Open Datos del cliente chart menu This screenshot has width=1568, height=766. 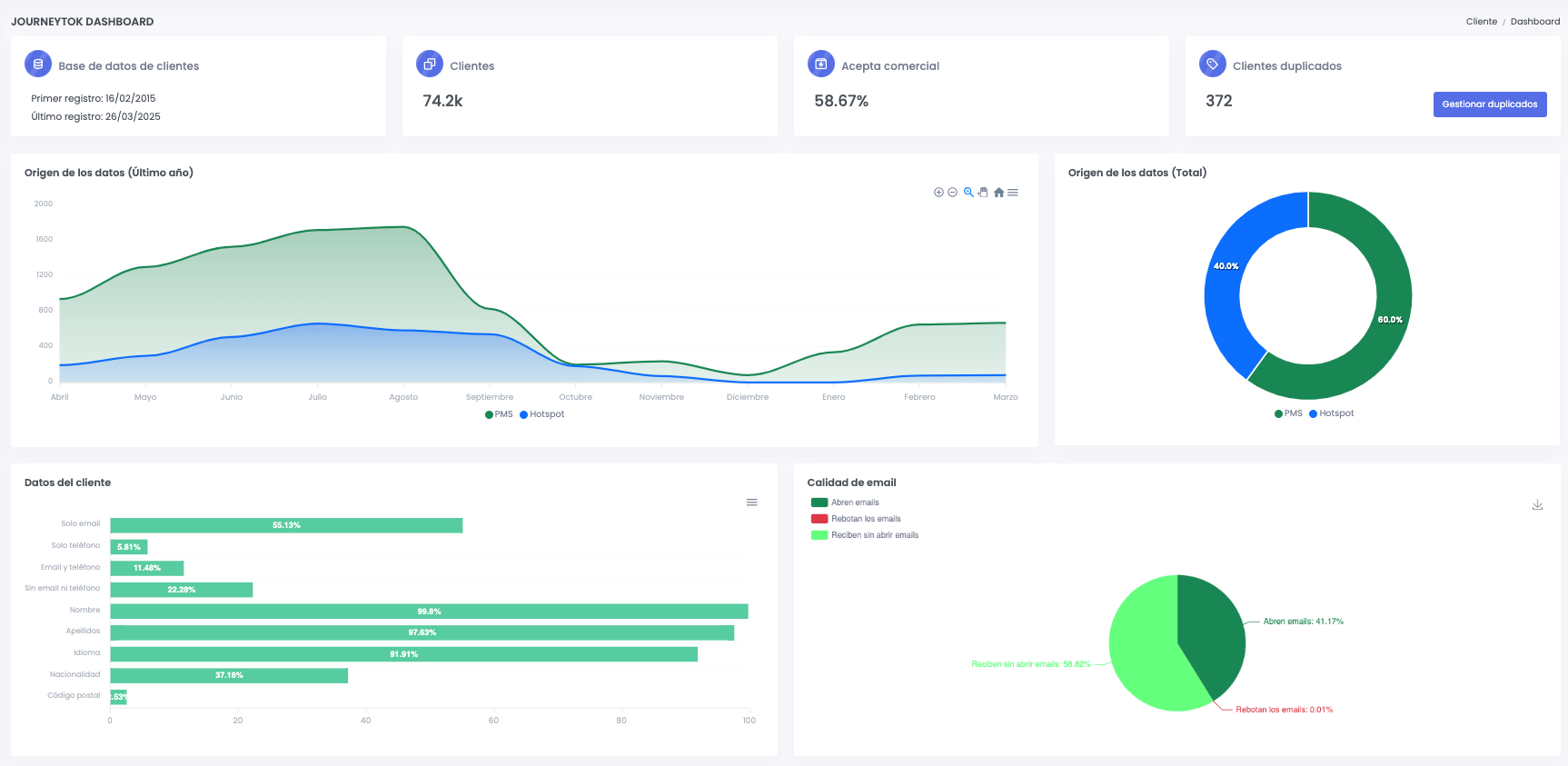click(751, 502)
